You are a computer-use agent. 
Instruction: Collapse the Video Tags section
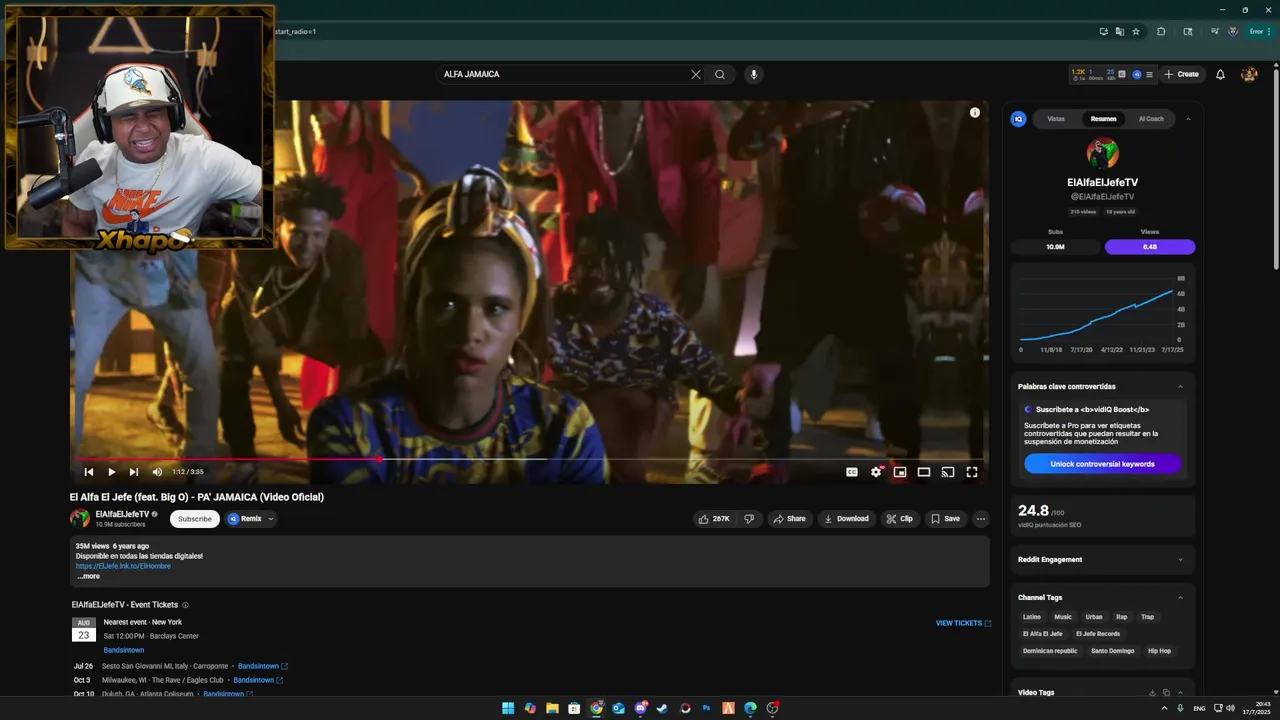pos(1180,693)
